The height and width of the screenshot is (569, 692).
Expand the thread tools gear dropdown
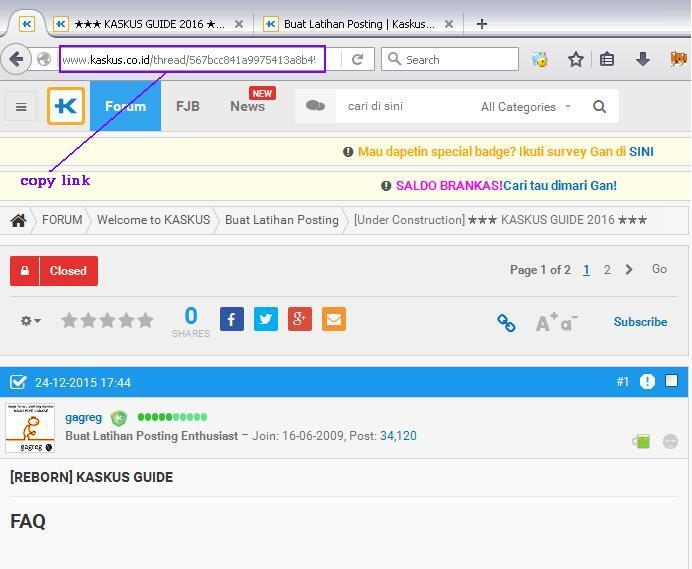30,320
